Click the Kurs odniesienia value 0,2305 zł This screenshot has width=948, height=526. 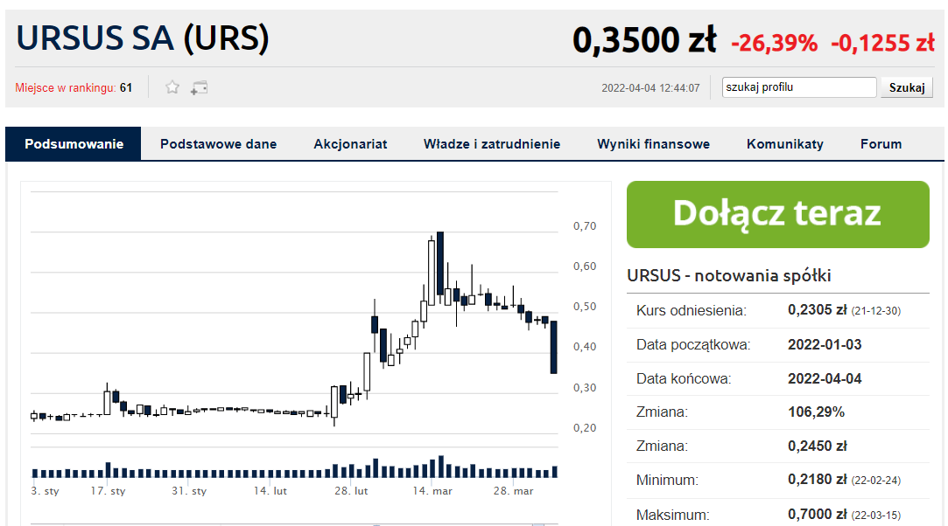click(x=817, y=310)
